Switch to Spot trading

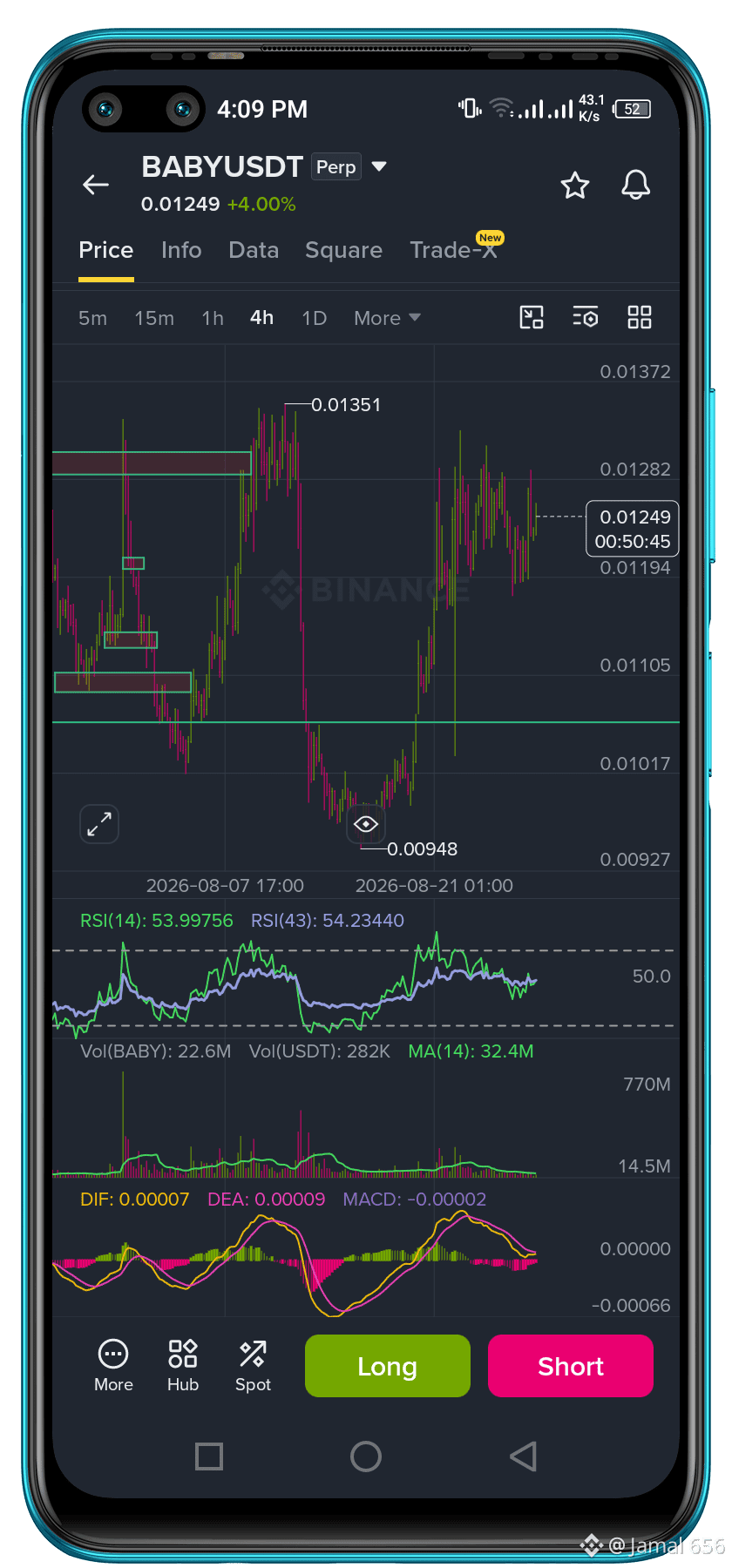pyautogui.click(x=253, y=1366)
